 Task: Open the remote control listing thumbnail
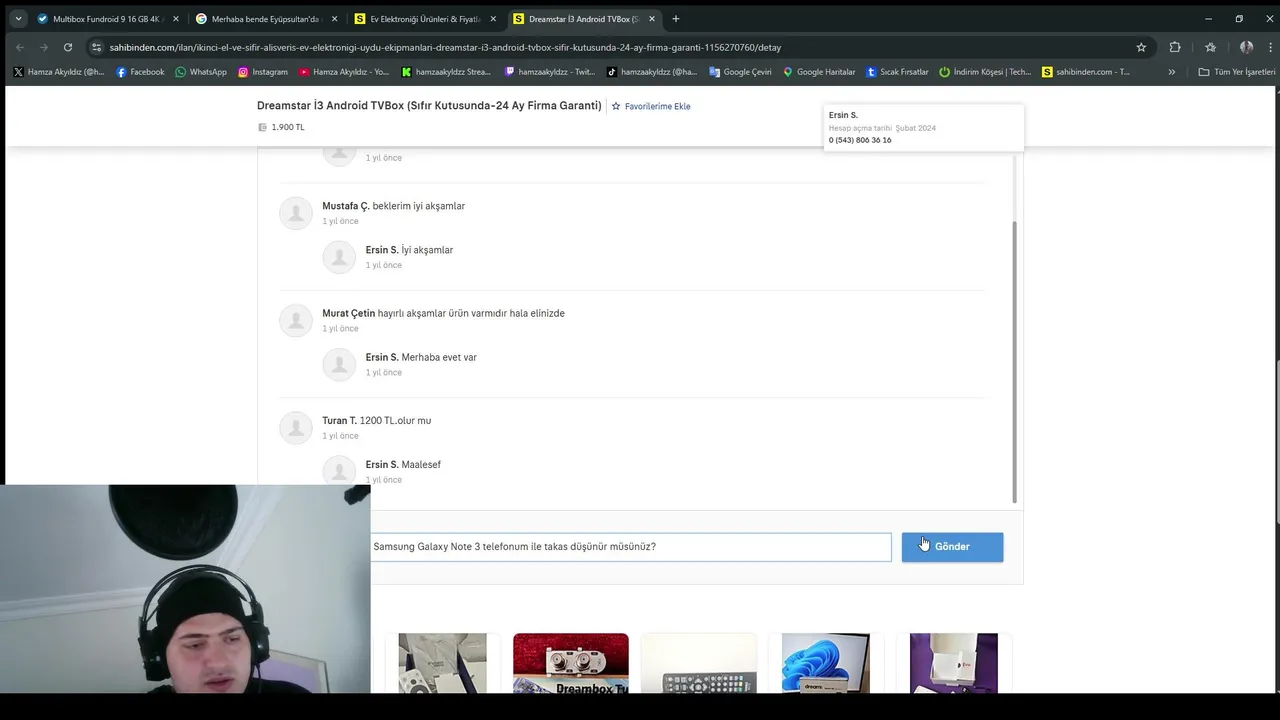[x=698, y=663]
